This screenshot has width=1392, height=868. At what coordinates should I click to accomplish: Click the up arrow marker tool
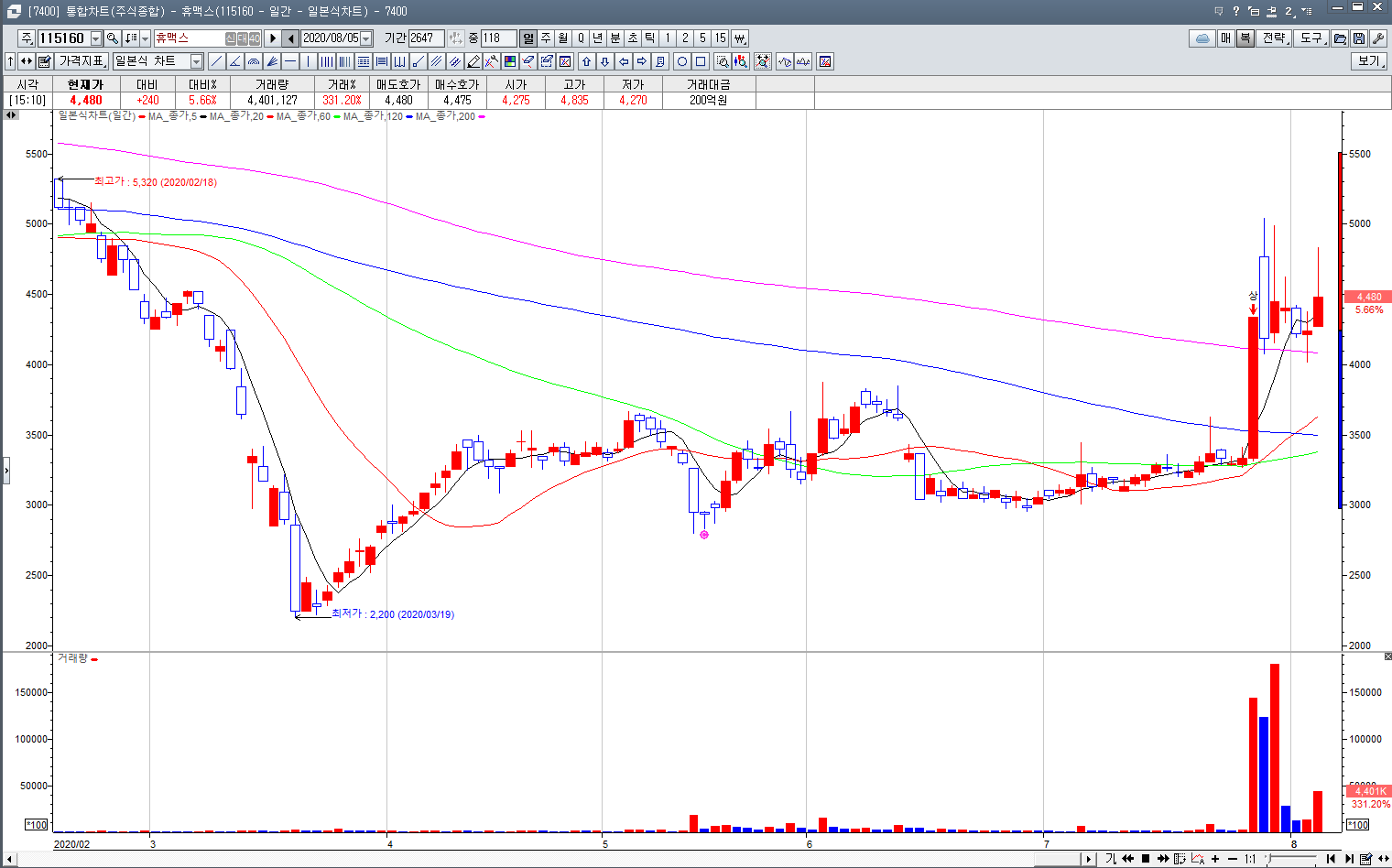pyautogui.click(x=586, y=61)
